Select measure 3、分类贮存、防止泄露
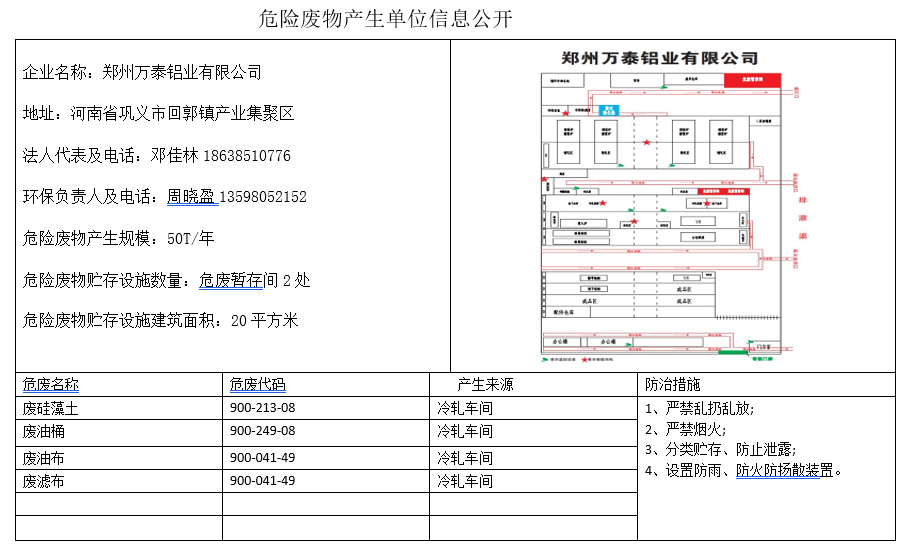 (x=720, y=449)
